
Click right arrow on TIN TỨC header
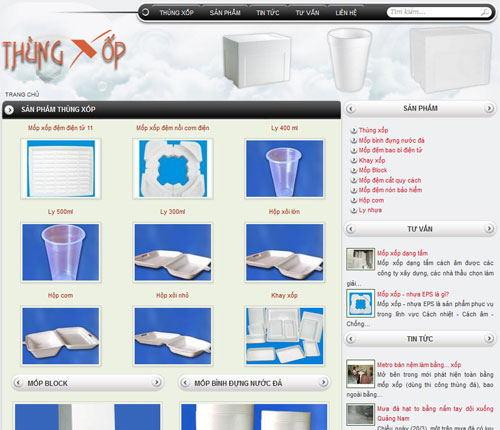click(489, 339)
